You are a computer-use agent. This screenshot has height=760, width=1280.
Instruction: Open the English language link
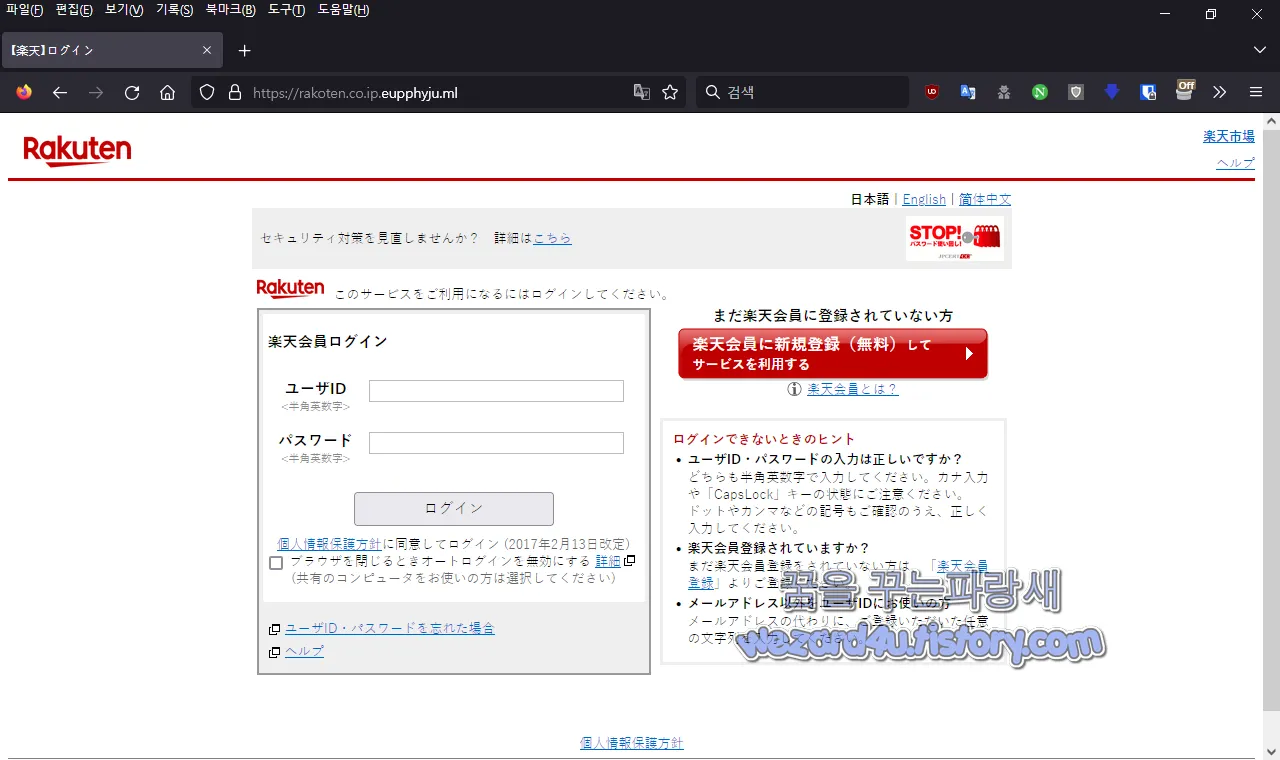coord(924,199)
